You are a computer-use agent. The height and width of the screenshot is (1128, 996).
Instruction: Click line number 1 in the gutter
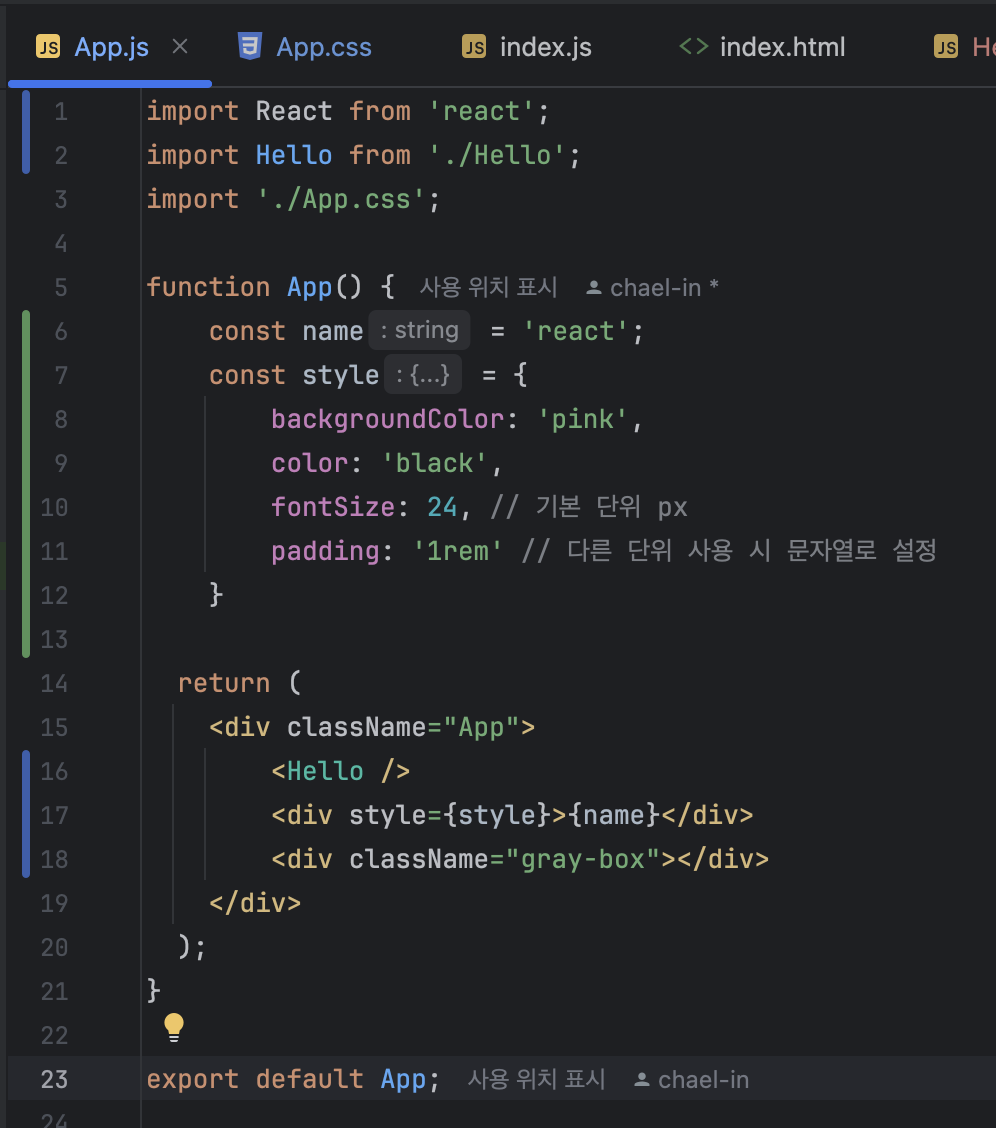click(x=61, y=112)
